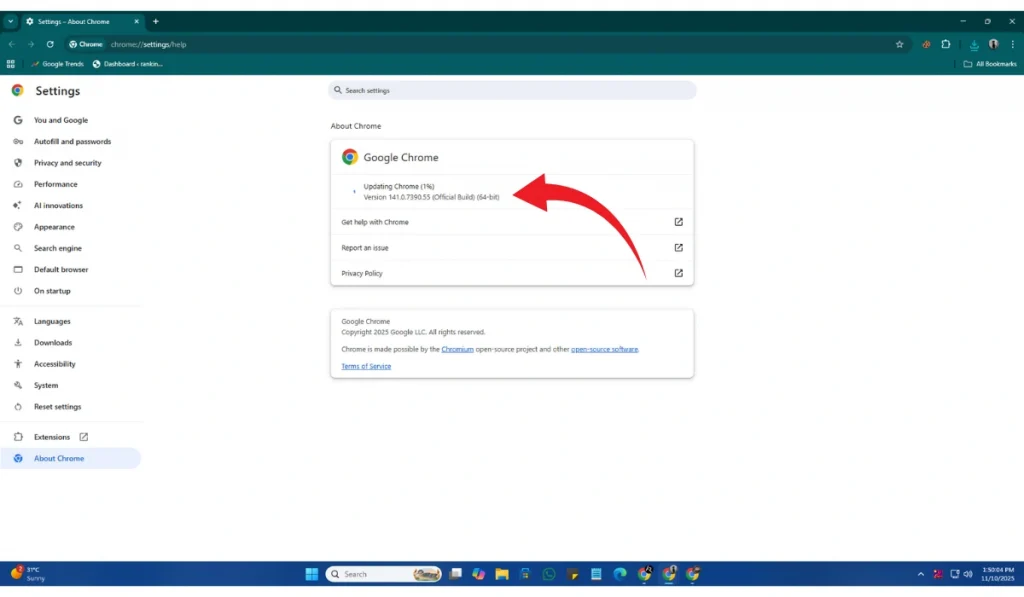Open AI innovations settings page
The width and height of the screenshot is (1024, 597).
[x=58, y=206]
